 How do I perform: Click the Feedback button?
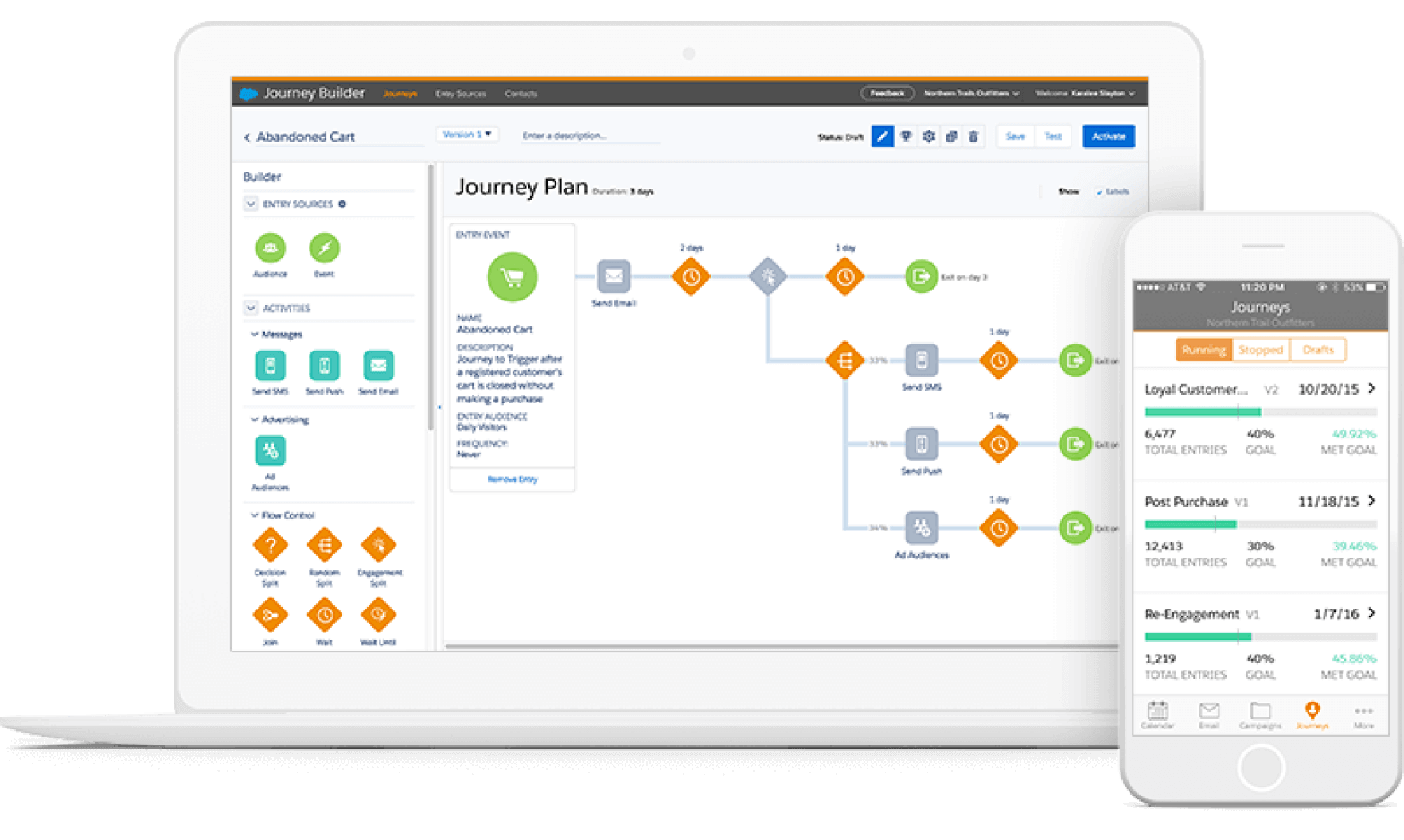tap(887, 93)
